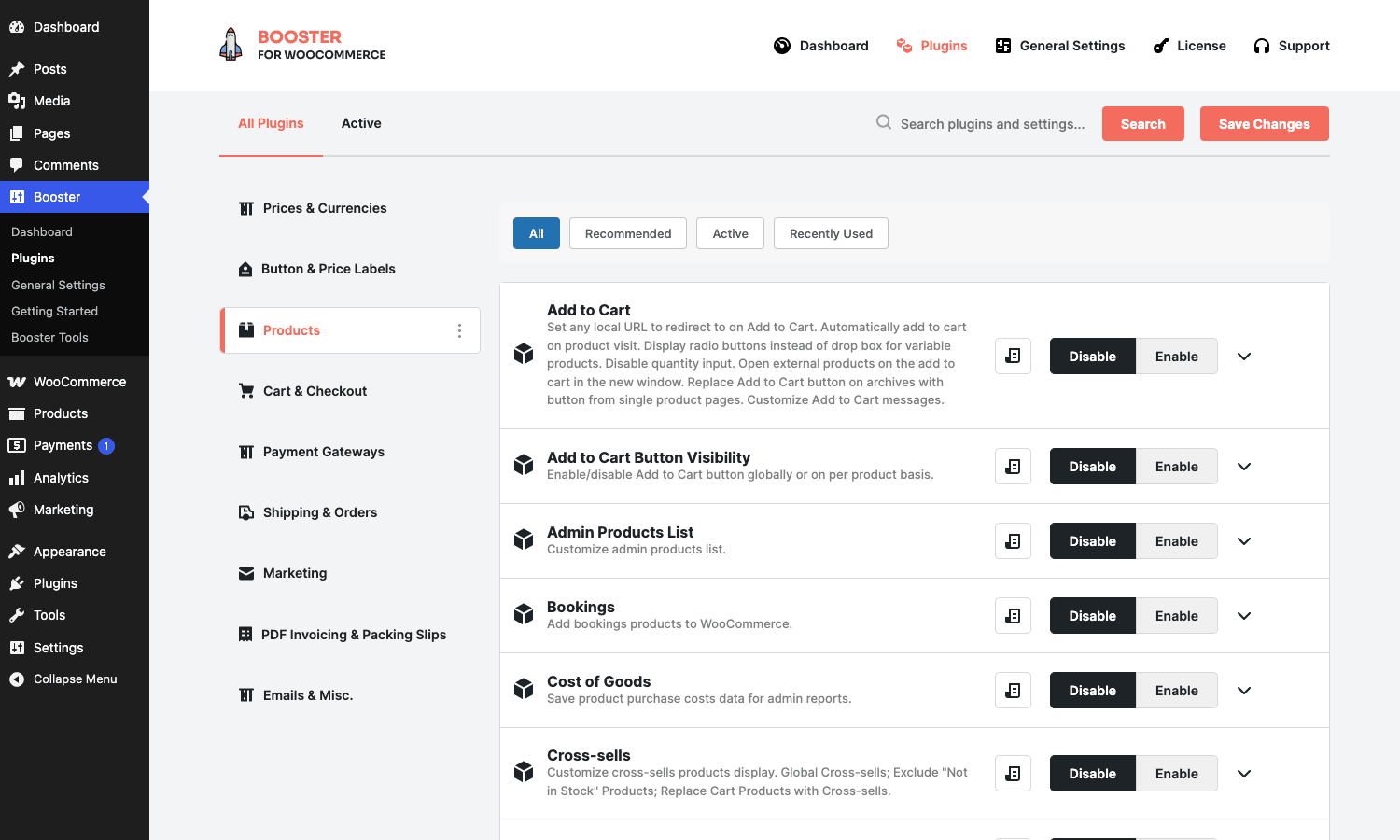Expand Cost of Goods chevron

tap(1244, 690)
